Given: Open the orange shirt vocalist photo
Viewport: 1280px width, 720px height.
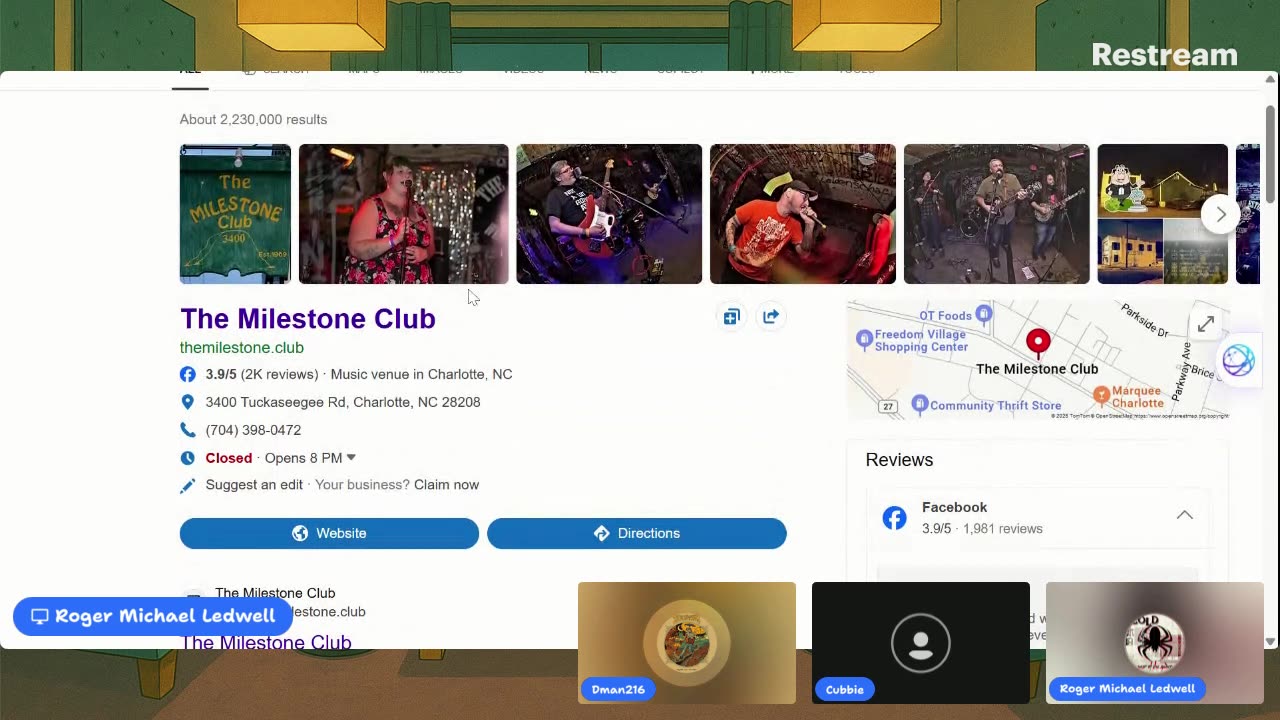Looking at the screenshot, I should (x=803, y=214).
